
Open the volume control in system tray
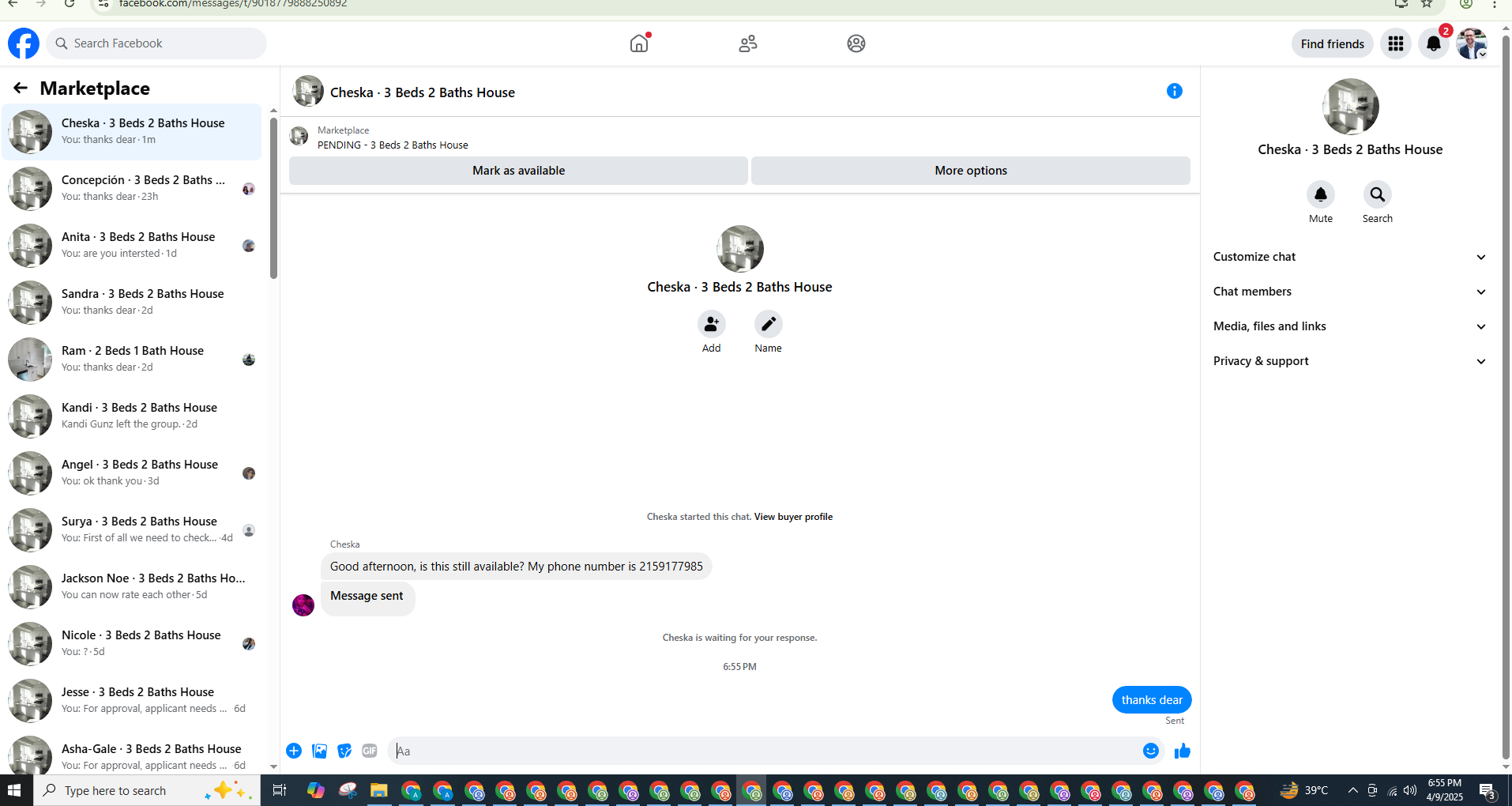pyautogui.click(x=1410, y=790)
